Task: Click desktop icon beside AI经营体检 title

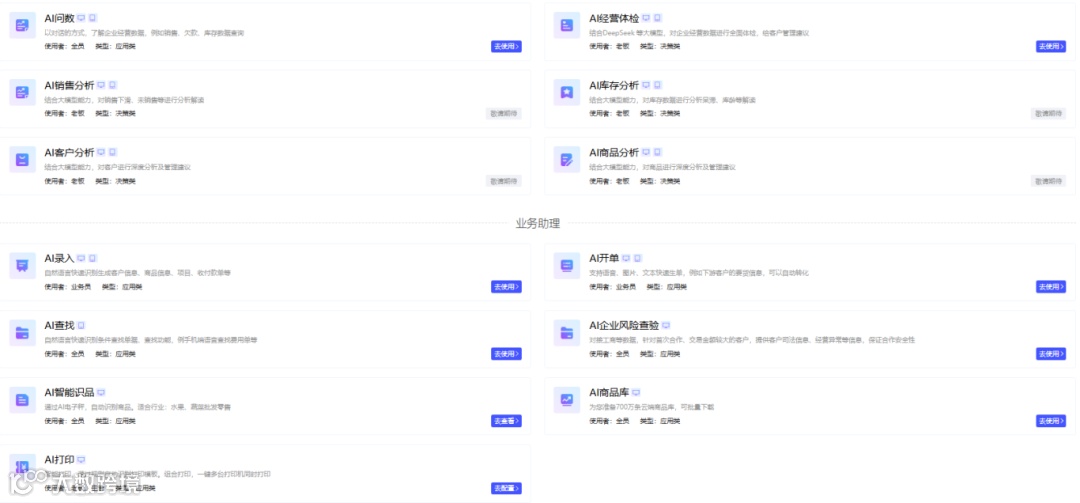Action: tap(646, 19)
